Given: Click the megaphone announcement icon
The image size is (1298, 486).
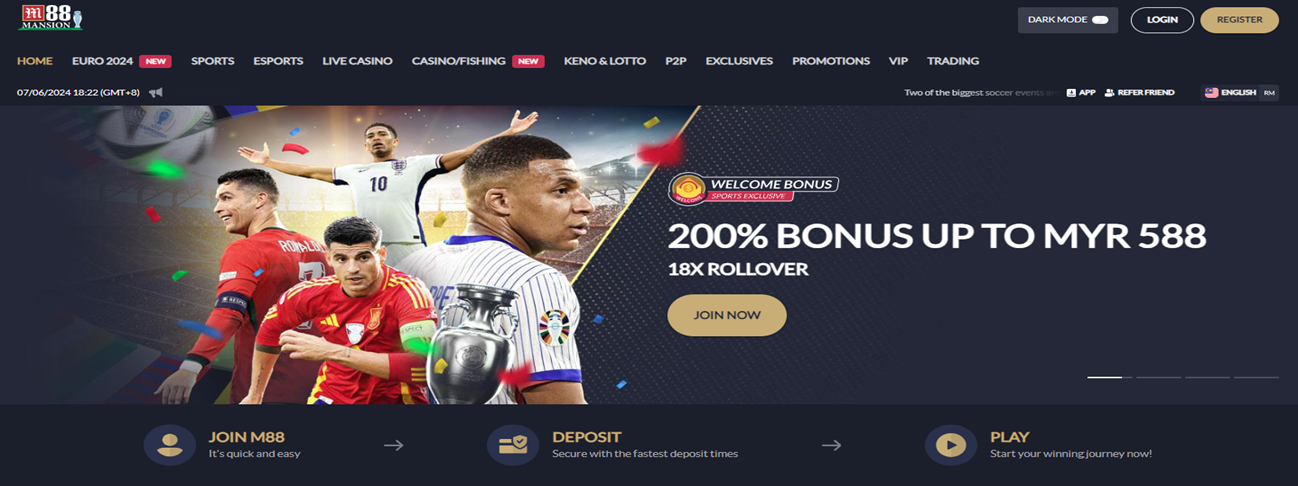Looking at the screenshot, I should tap(156, 93).
